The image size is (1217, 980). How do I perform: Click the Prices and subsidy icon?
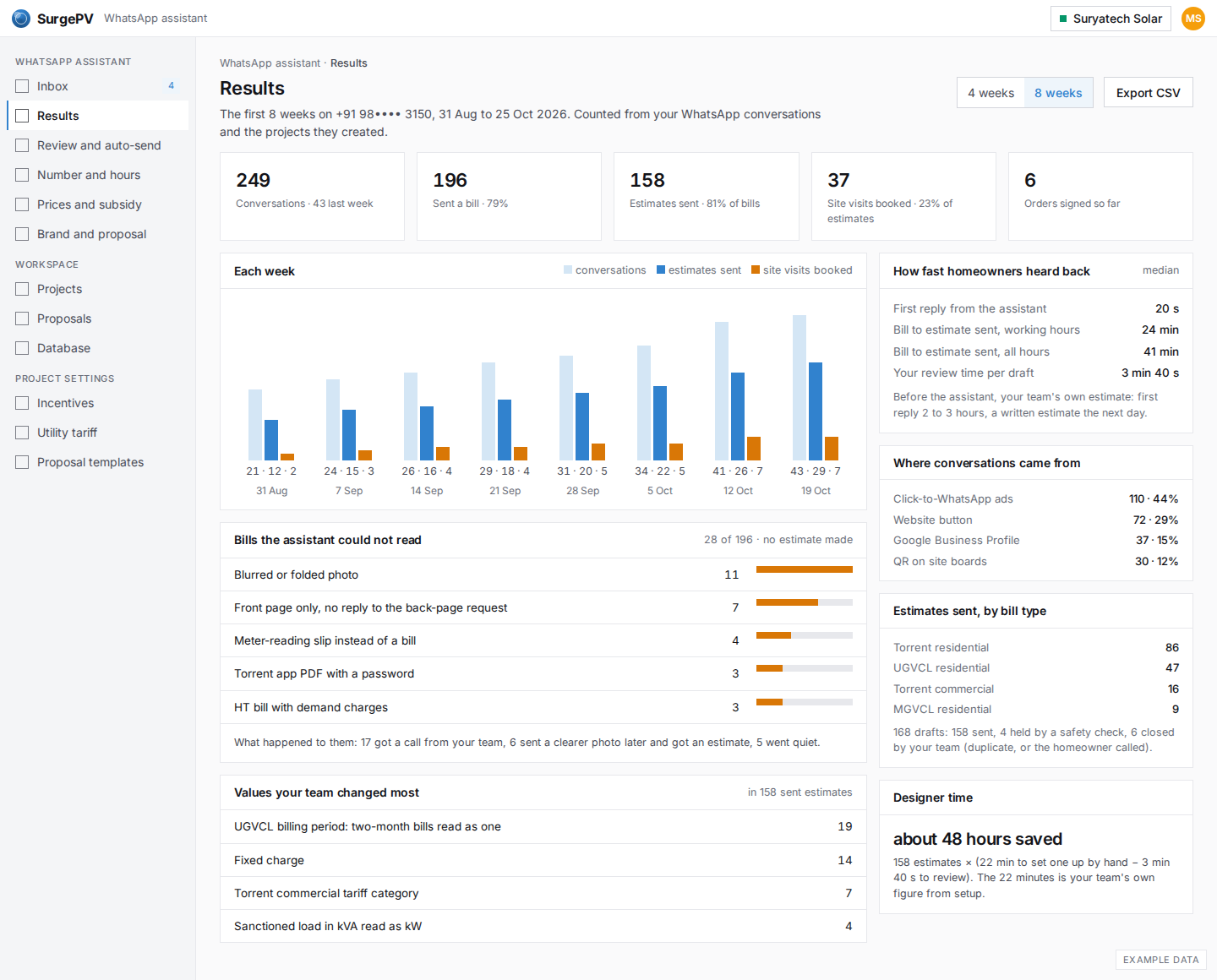[x=22, y=204]
